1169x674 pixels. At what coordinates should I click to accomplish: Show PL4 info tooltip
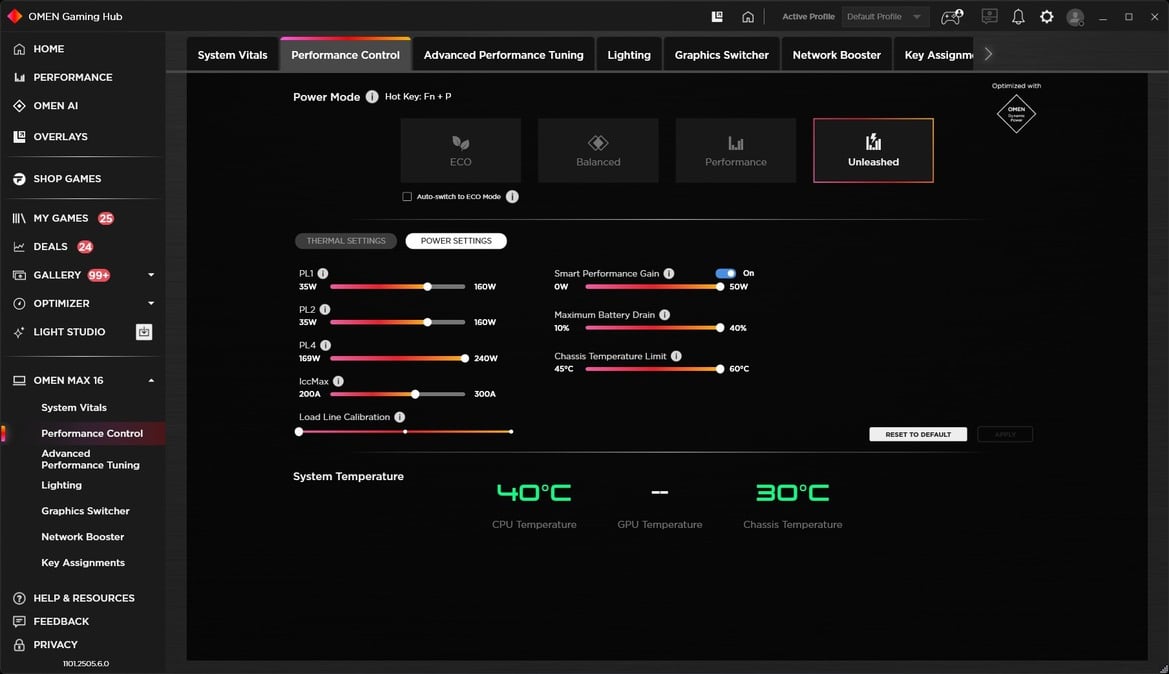326,345
